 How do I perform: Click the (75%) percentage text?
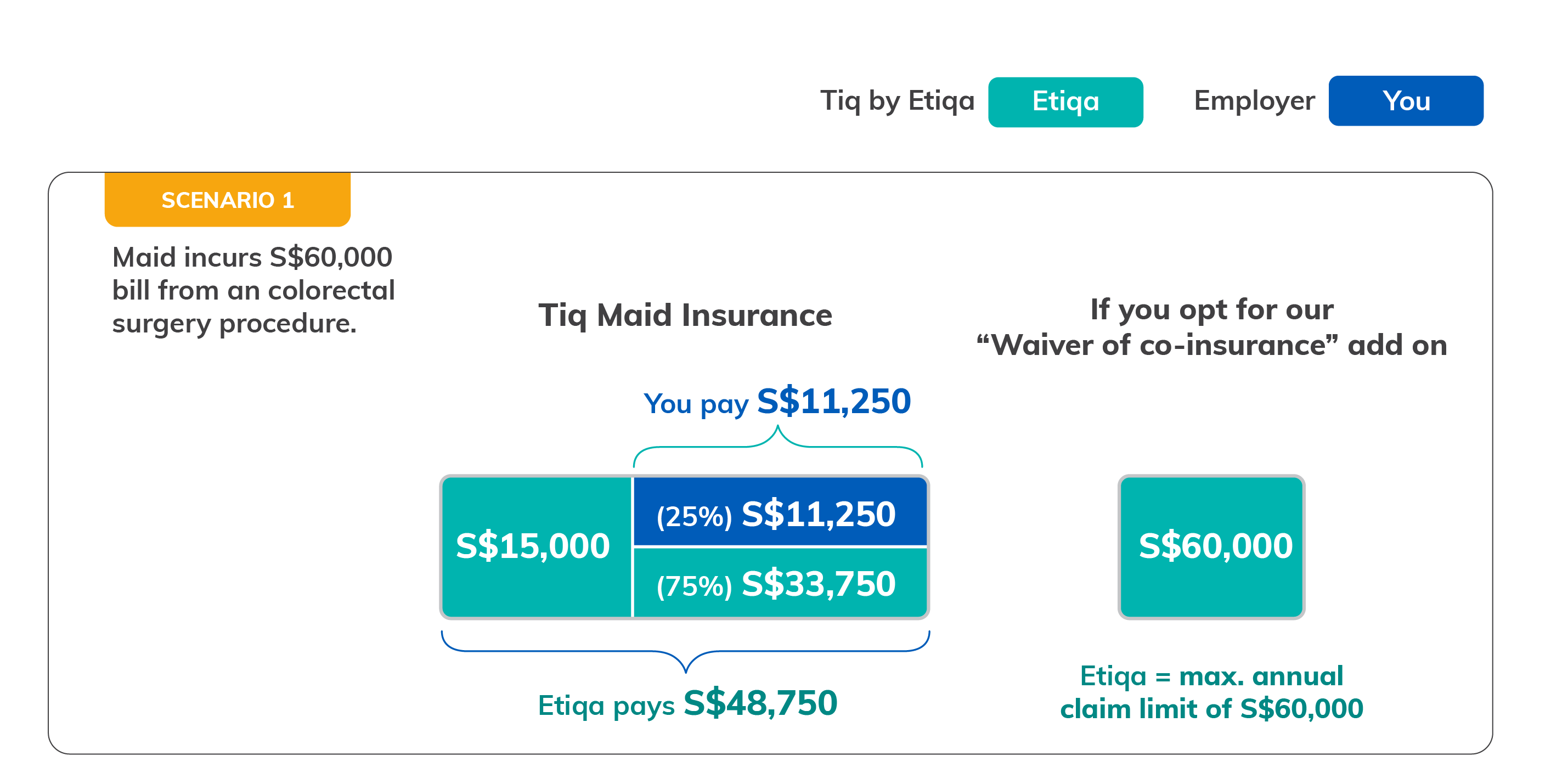tap(693, 586)
